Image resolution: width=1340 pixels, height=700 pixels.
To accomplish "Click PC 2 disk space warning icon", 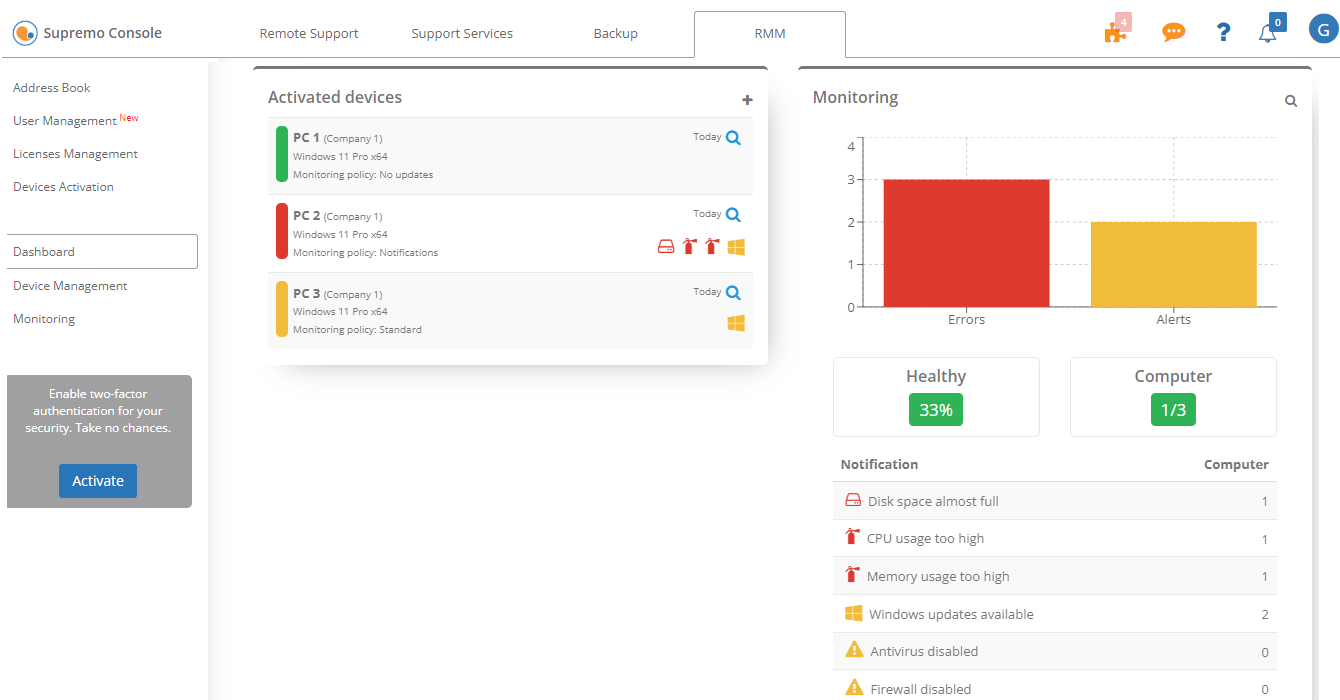I will click(666, 247).
